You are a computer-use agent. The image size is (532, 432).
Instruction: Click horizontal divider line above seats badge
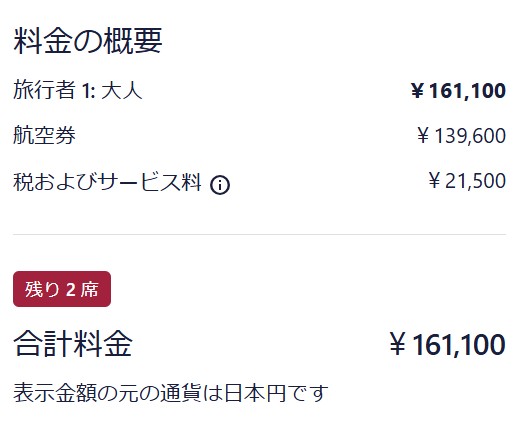coord(260,234)
